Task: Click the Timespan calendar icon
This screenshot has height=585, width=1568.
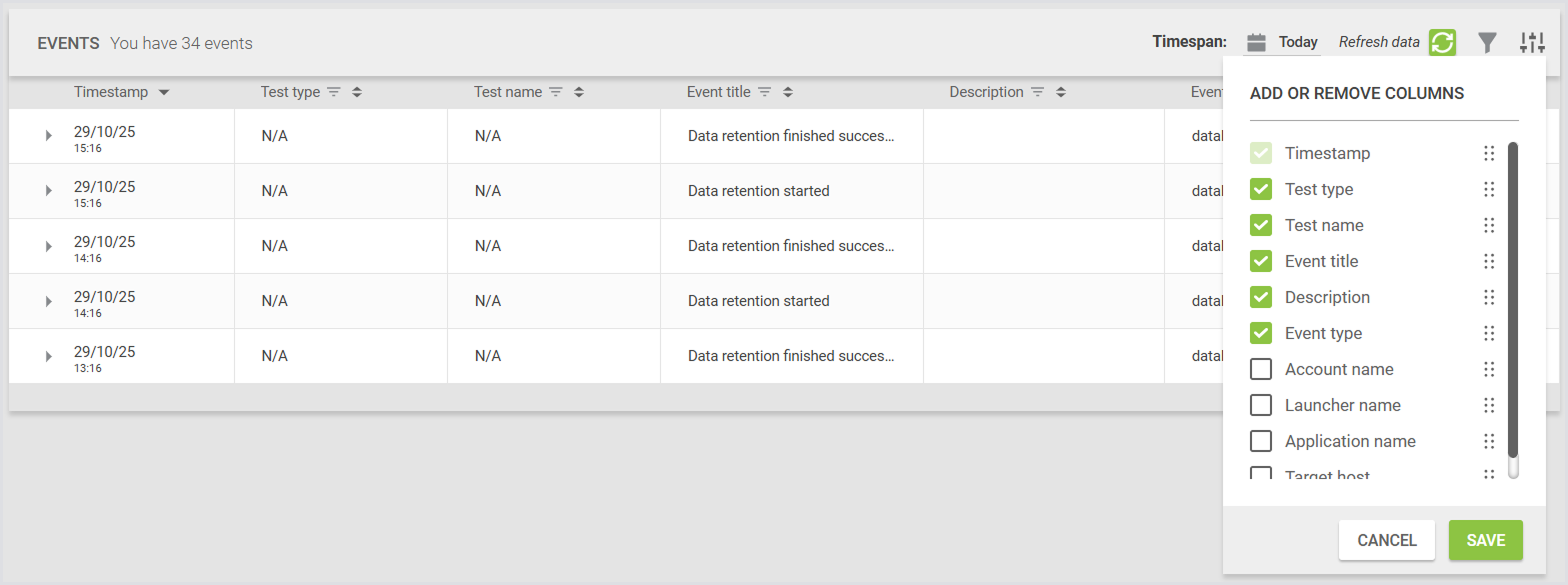Action: click(1257, 42)
